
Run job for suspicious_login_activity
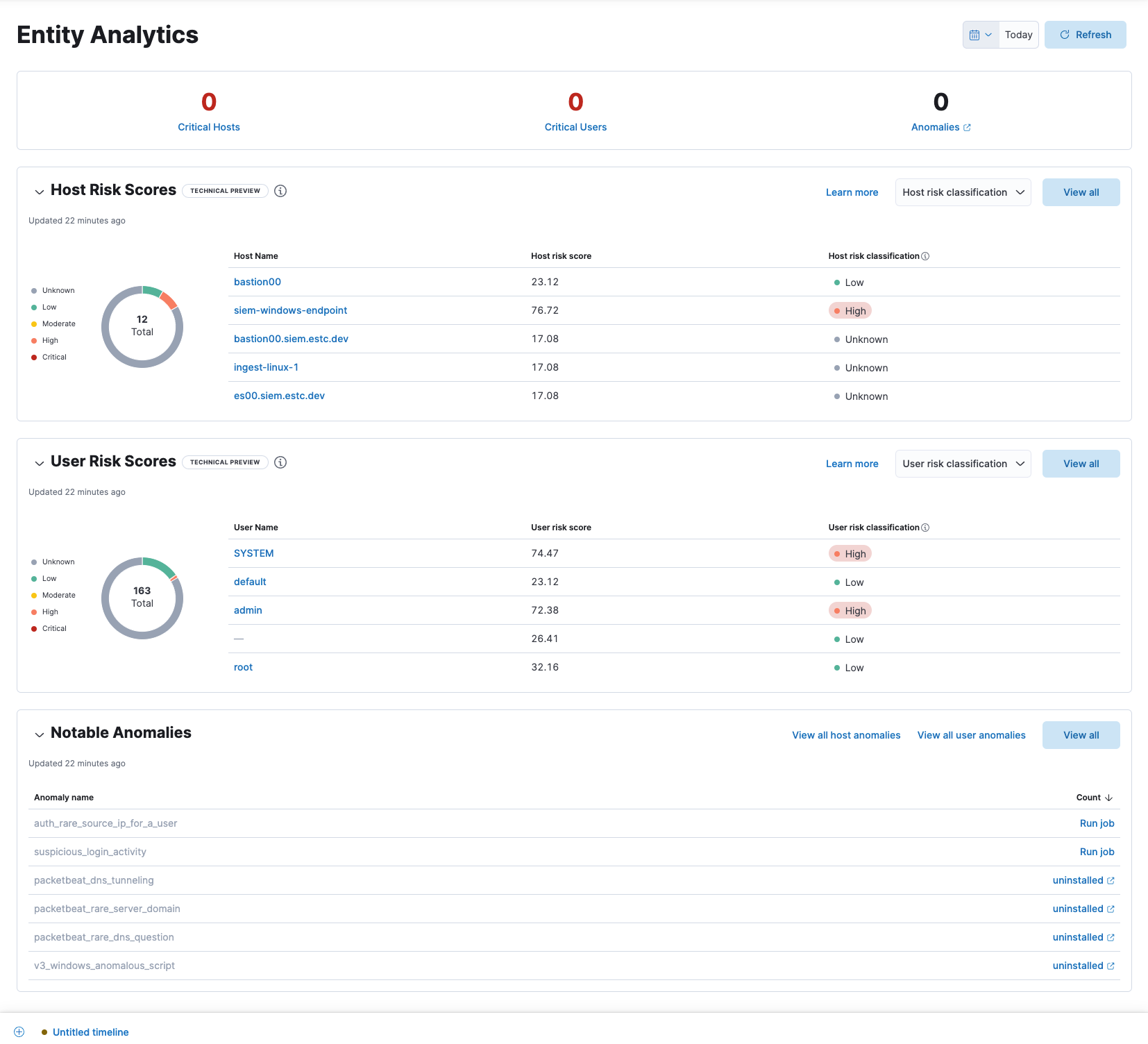click(x=1097, y=851)
